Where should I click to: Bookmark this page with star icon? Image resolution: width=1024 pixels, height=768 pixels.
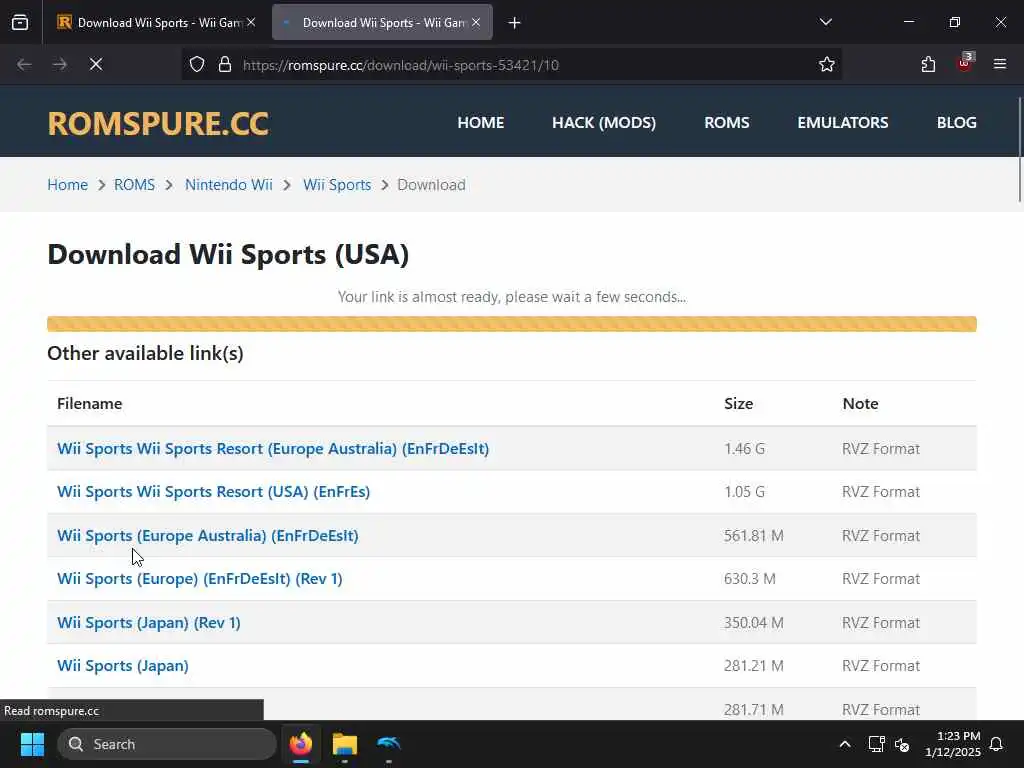pos(827,64)
